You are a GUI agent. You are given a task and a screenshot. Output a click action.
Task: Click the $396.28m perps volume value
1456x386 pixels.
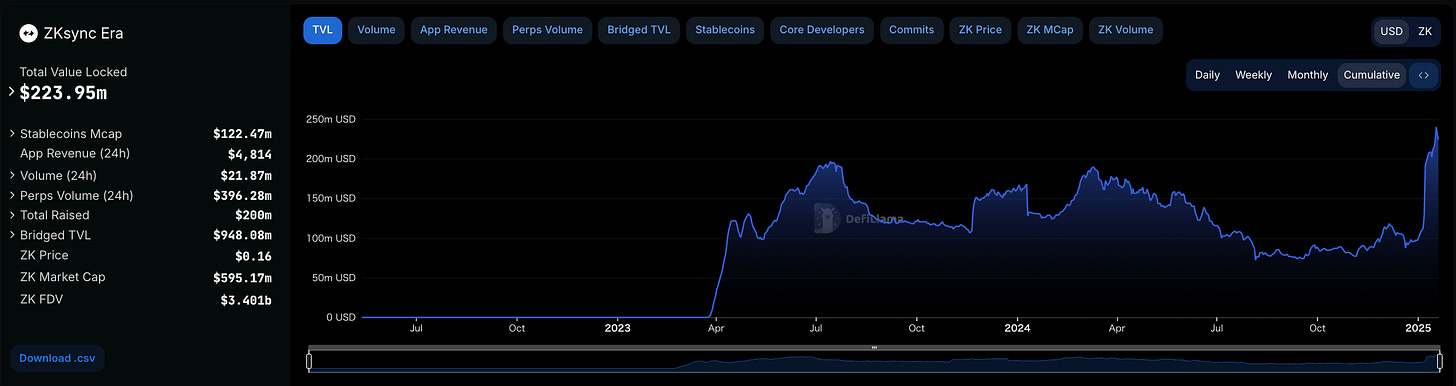[x=242, y=195]
